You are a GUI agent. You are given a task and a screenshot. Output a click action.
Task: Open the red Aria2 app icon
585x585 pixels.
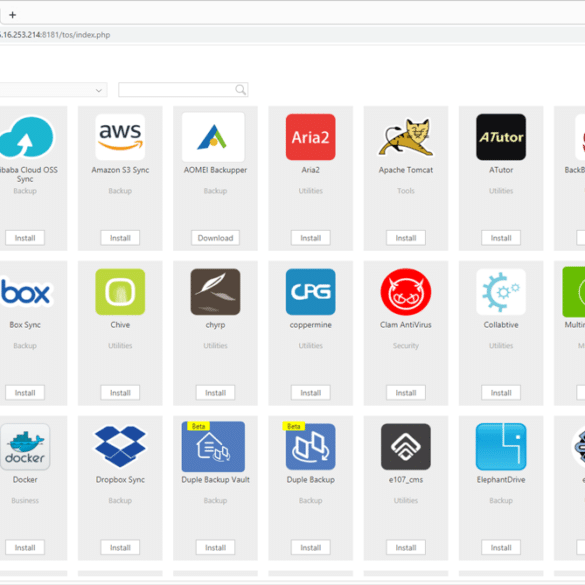(310, 137)
